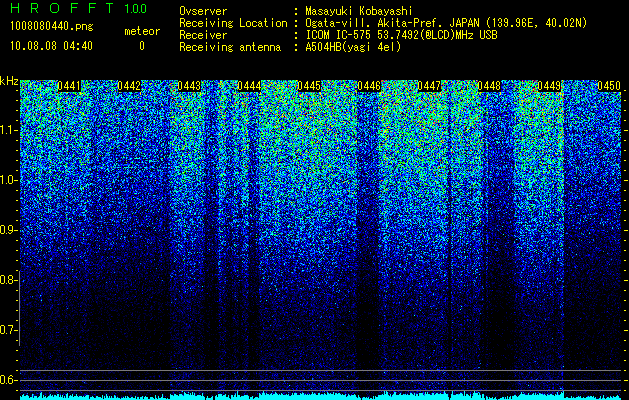
Task: Click the 0447 time marker
Action: pyautogui.click(x=429, y=86)
